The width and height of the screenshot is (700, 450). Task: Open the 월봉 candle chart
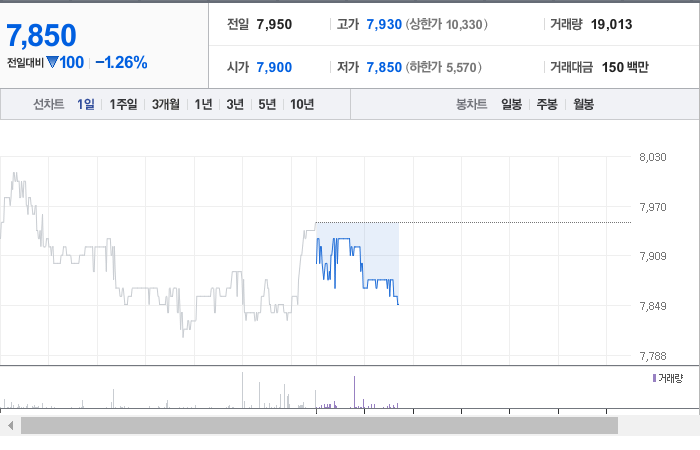[583, 104]
